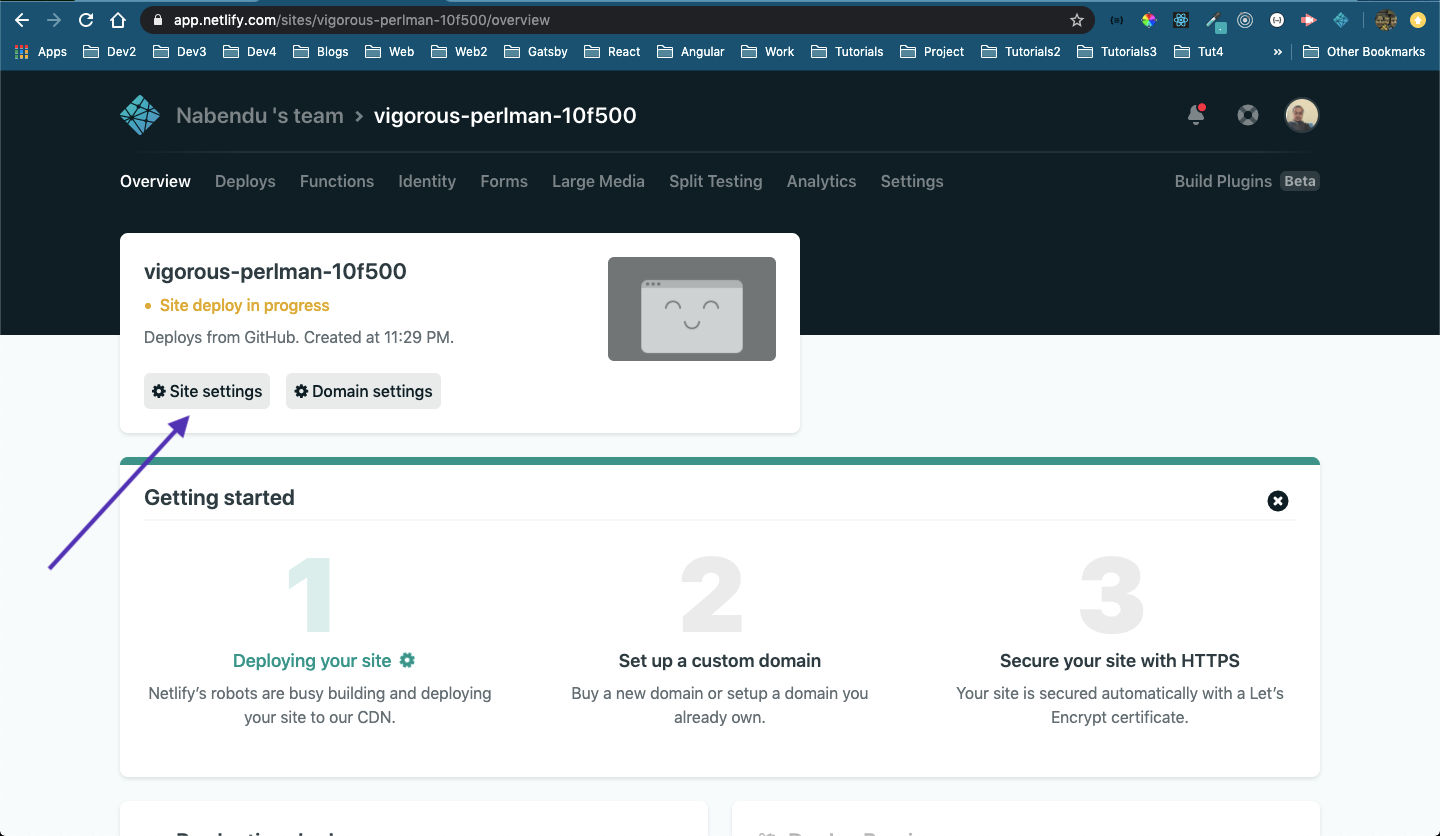Switch to the Overview tab
The width and height of the screenshot is (1440, 836).
point(155,181)
